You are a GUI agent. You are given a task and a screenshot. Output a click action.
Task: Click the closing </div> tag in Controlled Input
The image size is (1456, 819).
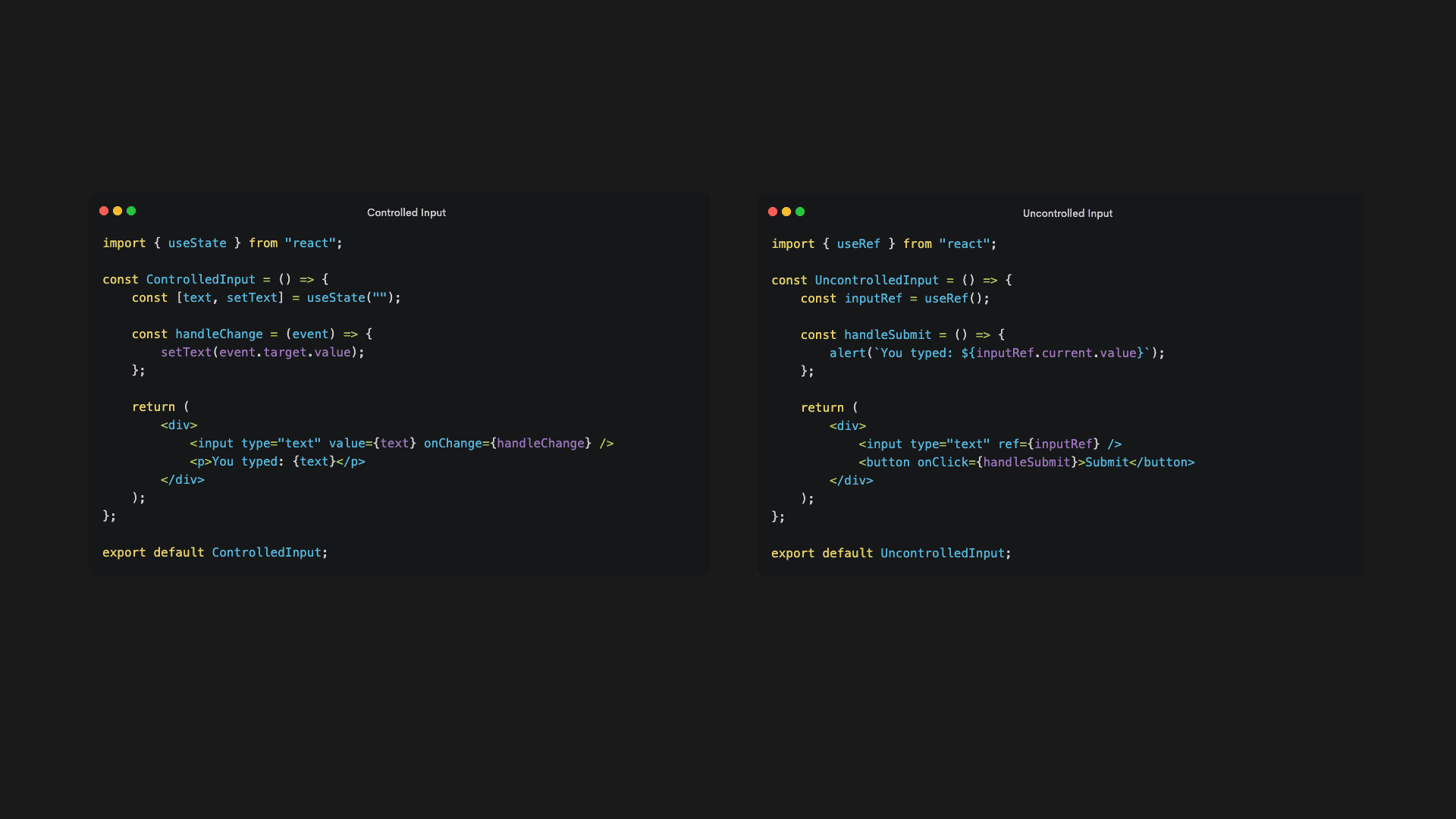pos(183,479)
